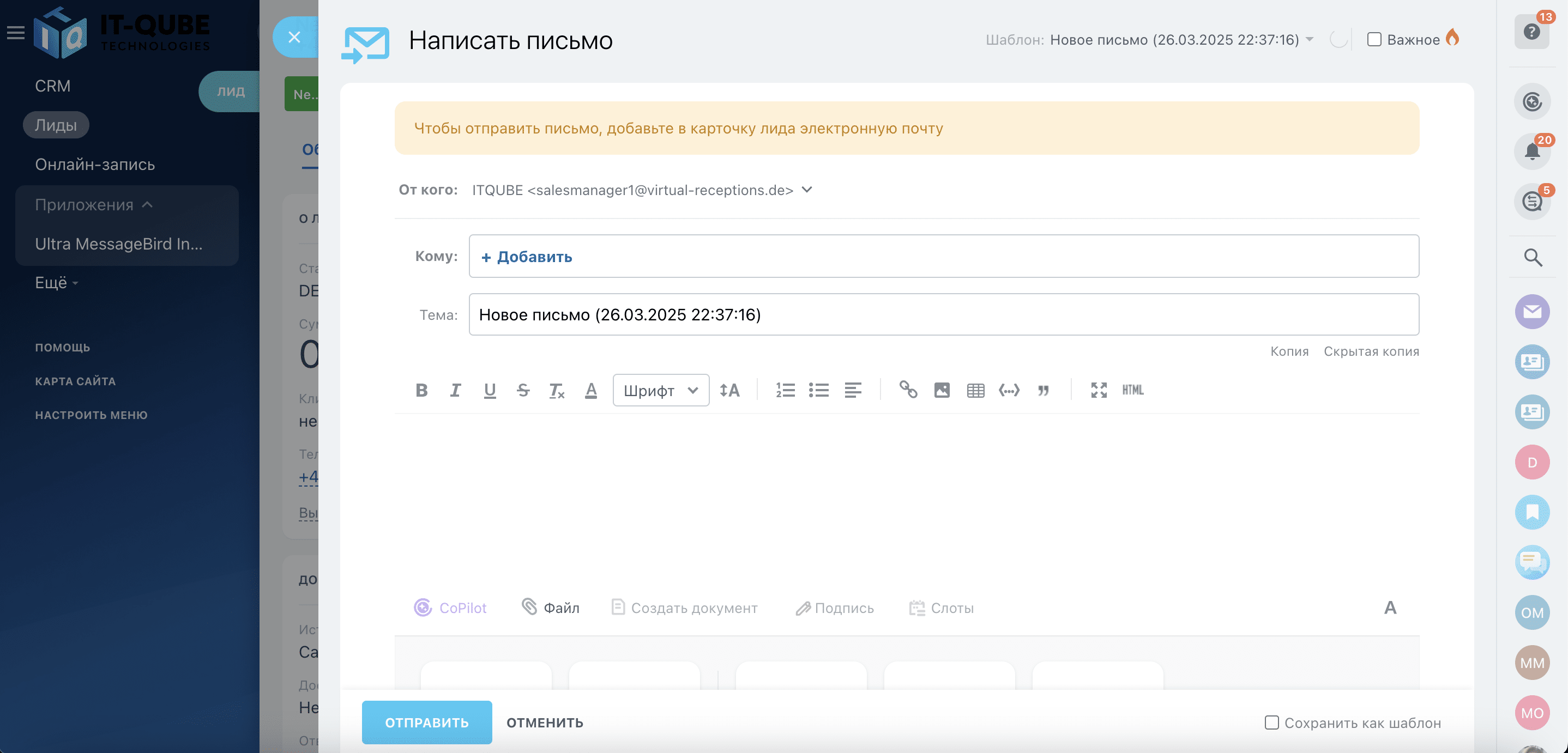Insert a table in the email body
Image resolution: width=1568 pixels, height=753 pixels.
(x=975, y=390)
